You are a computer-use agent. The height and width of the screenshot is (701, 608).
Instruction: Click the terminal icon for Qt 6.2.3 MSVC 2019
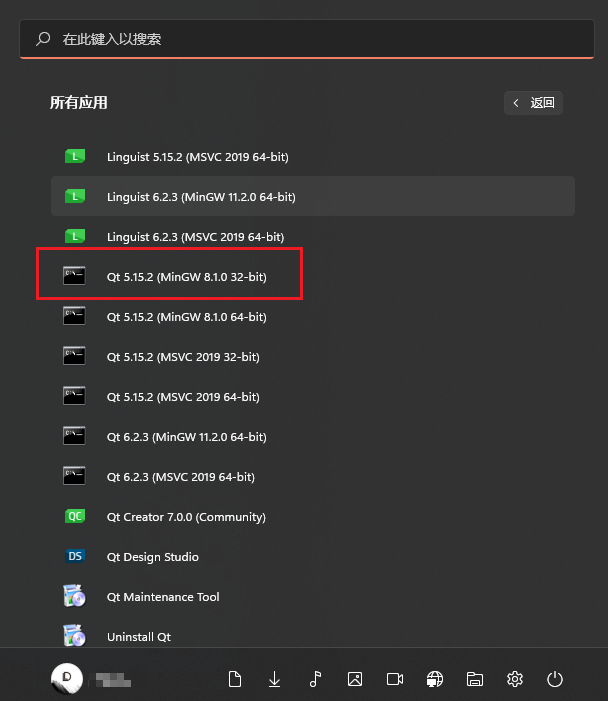74,476
